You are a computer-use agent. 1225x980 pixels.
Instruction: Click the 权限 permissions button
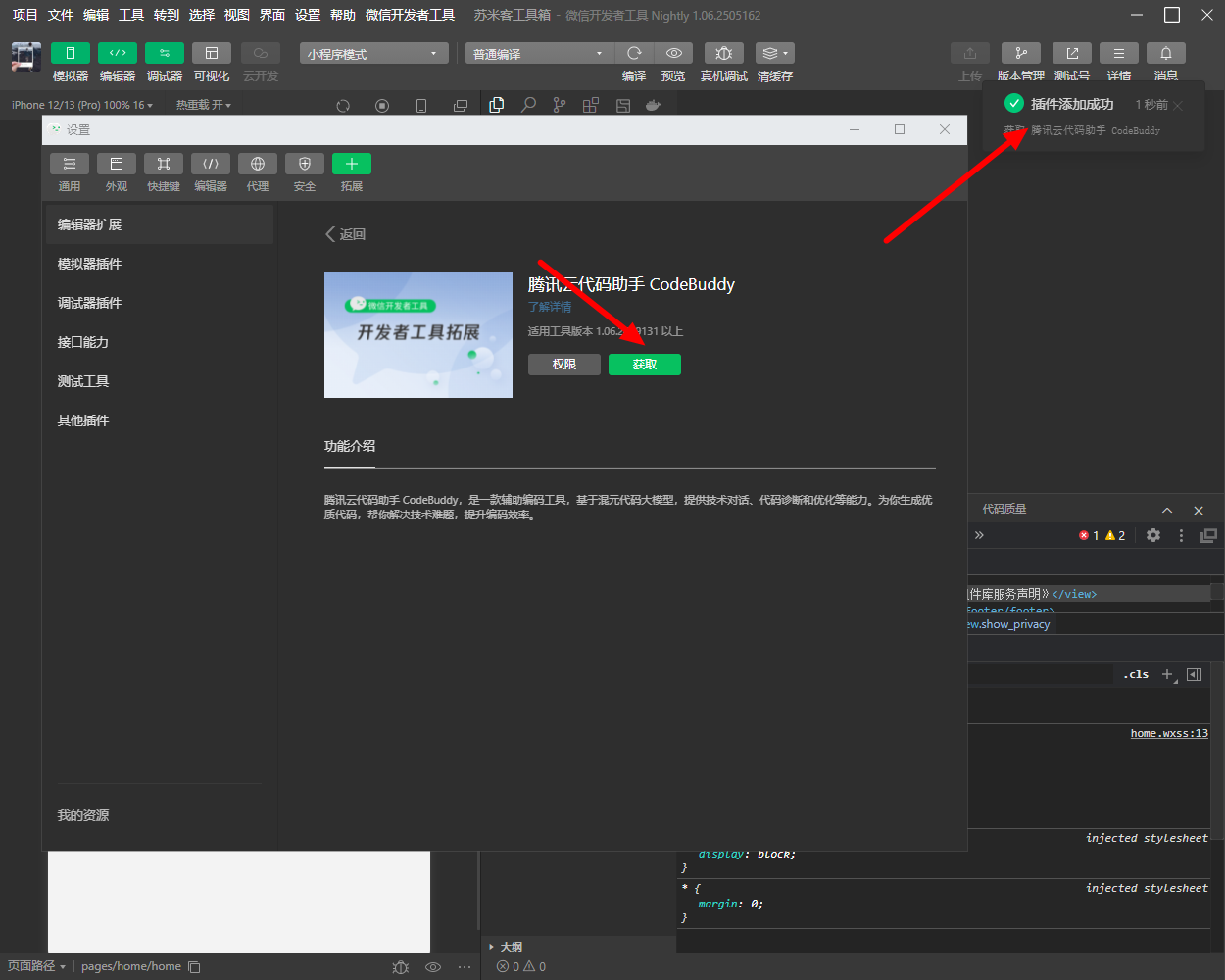tap(564, 365)
